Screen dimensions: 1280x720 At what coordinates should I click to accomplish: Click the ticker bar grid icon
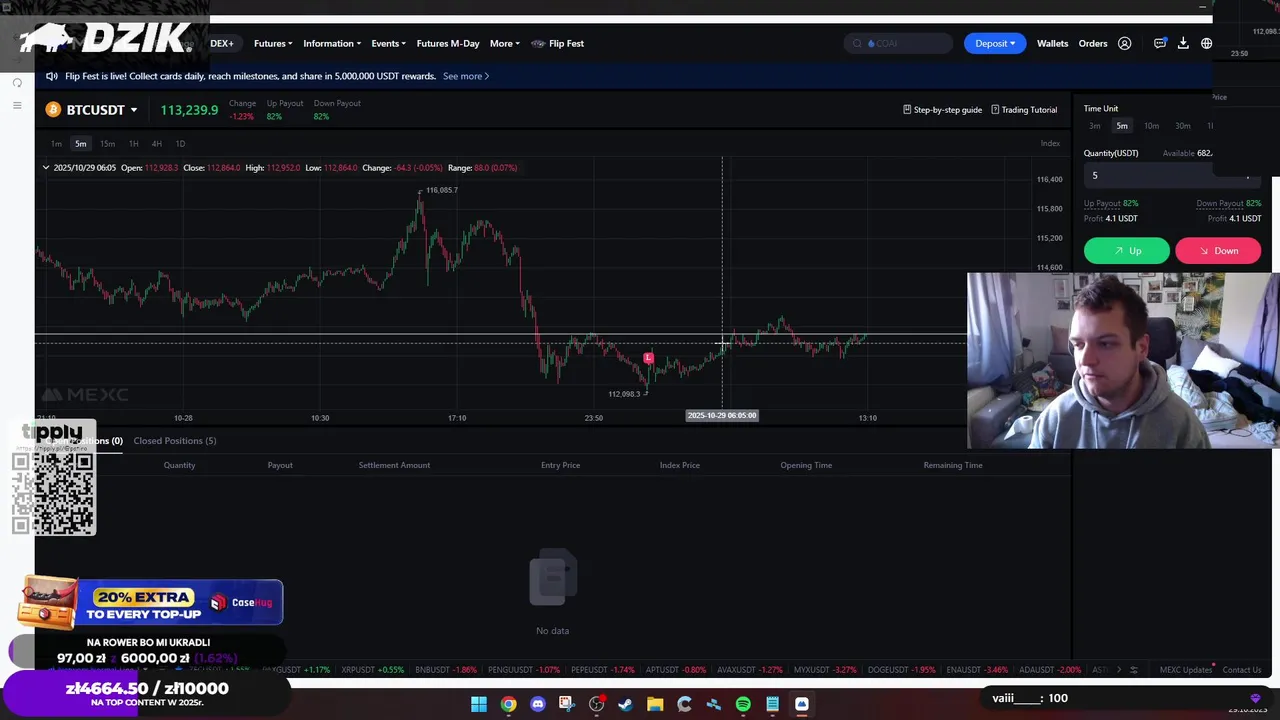pos(1133,670)
